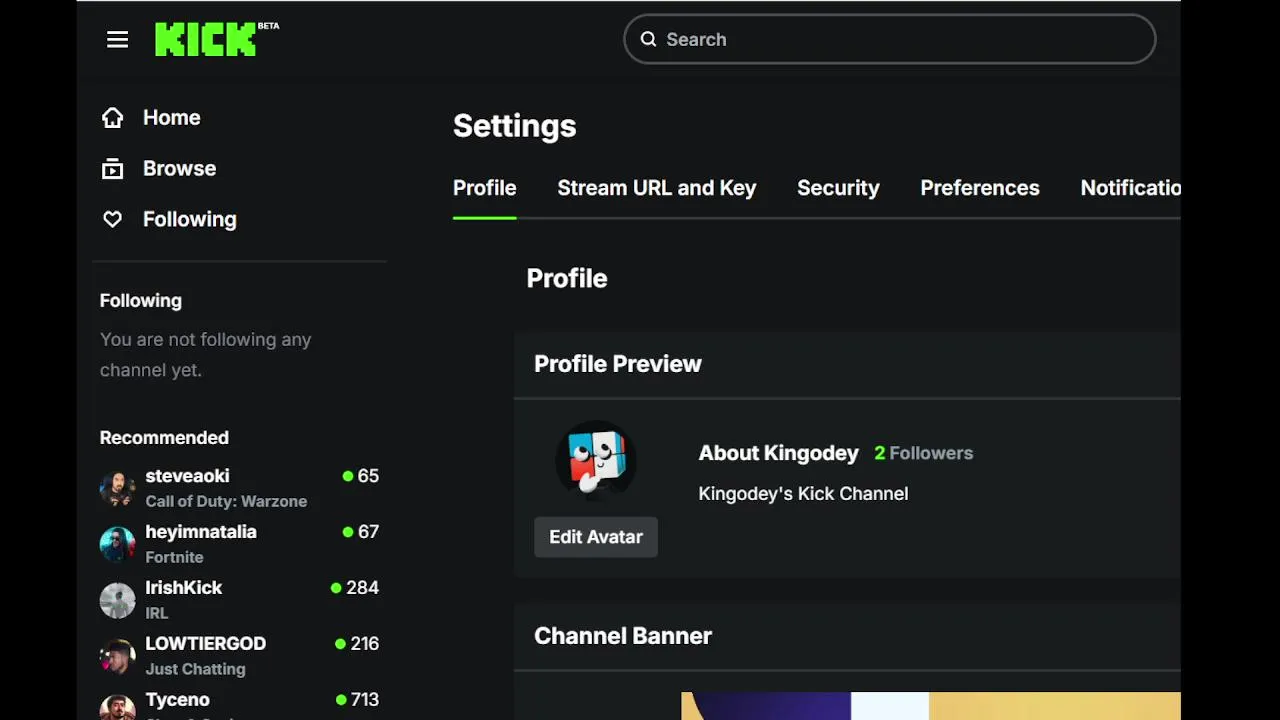Switch to the Profile tab
Image resolution: width=1280 pixels, height=720 pixels.
pos(484,188)
